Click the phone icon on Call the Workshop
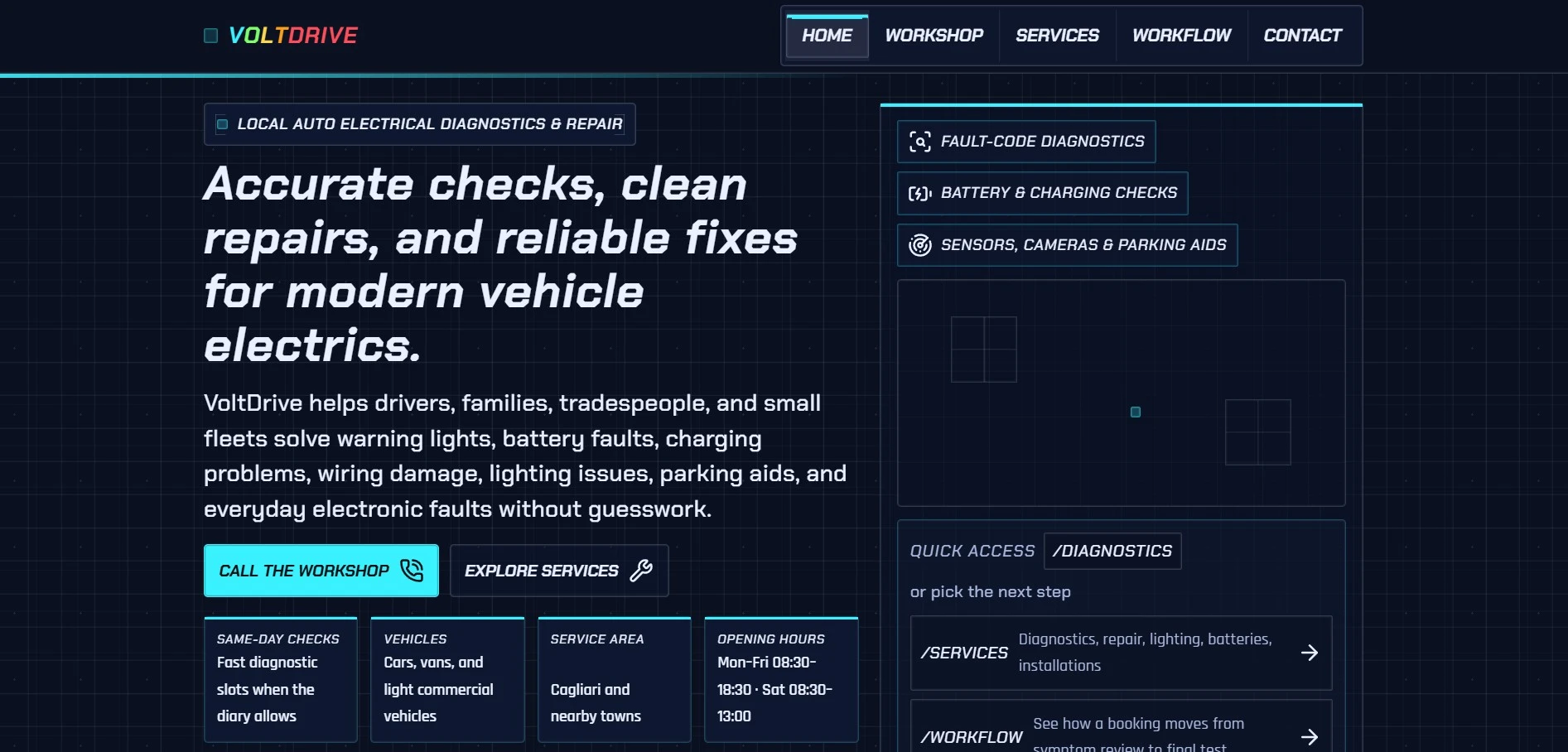Image resolution: width=1568 pixels, height=752 pixels. (412, 571)
